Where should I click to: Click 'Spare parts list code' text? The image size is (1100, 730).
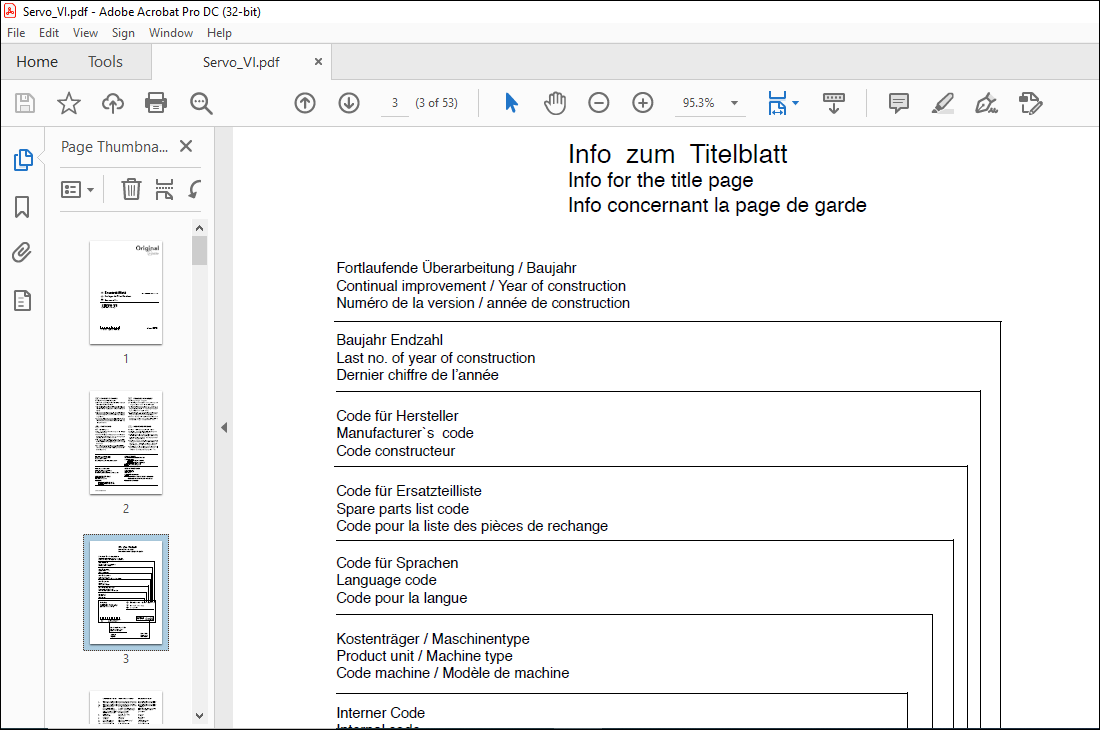pyautogui.click(x=402, y=509)
